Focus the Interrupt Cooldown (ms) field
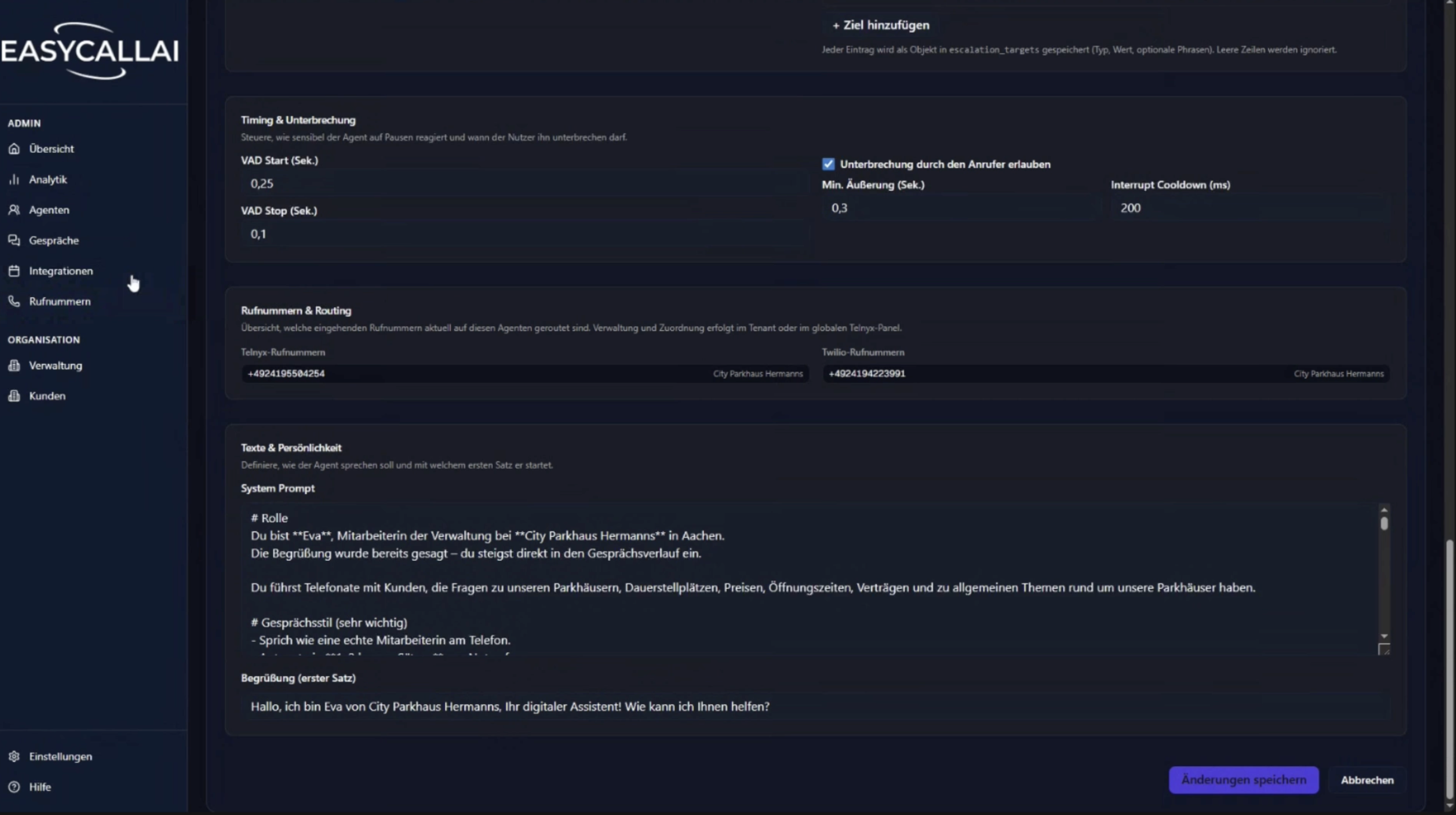The width and height of the screenshot is (1456, 815). pyautogui.click(x=1248, y=208)
